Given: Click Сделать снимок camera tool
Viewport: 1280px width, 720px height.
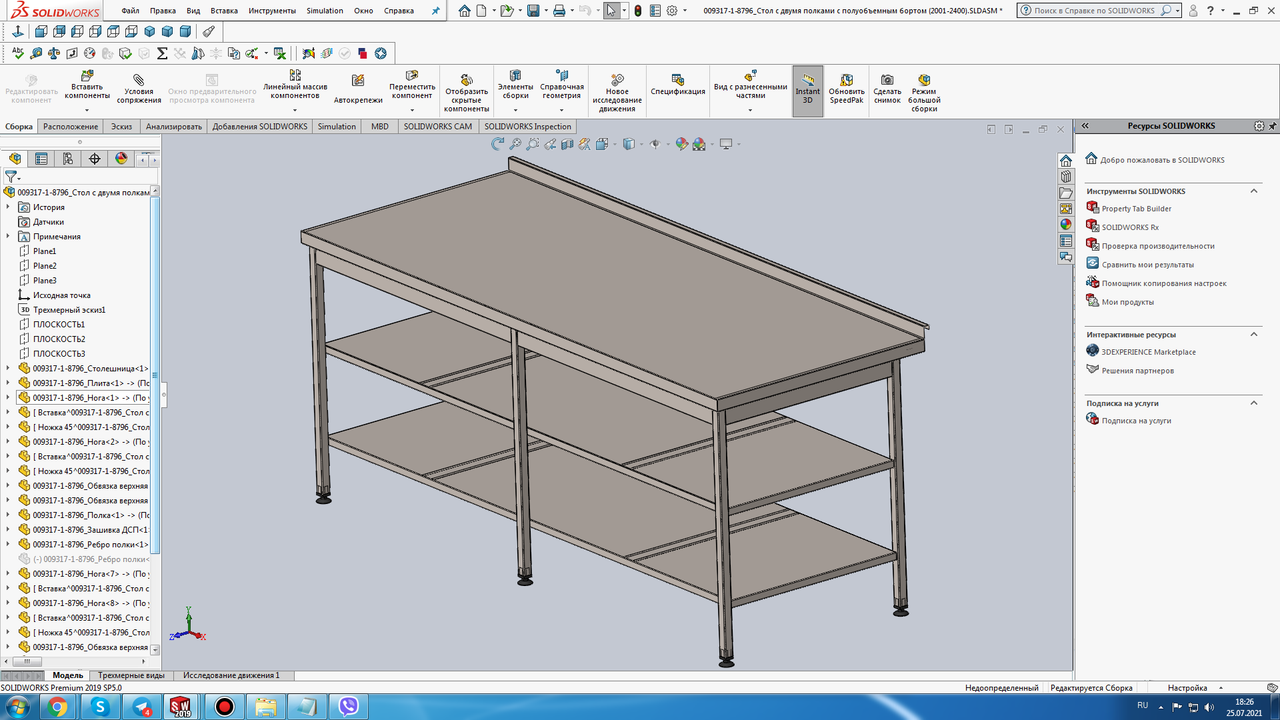Looking at the screenshot, I should (887, 89).
